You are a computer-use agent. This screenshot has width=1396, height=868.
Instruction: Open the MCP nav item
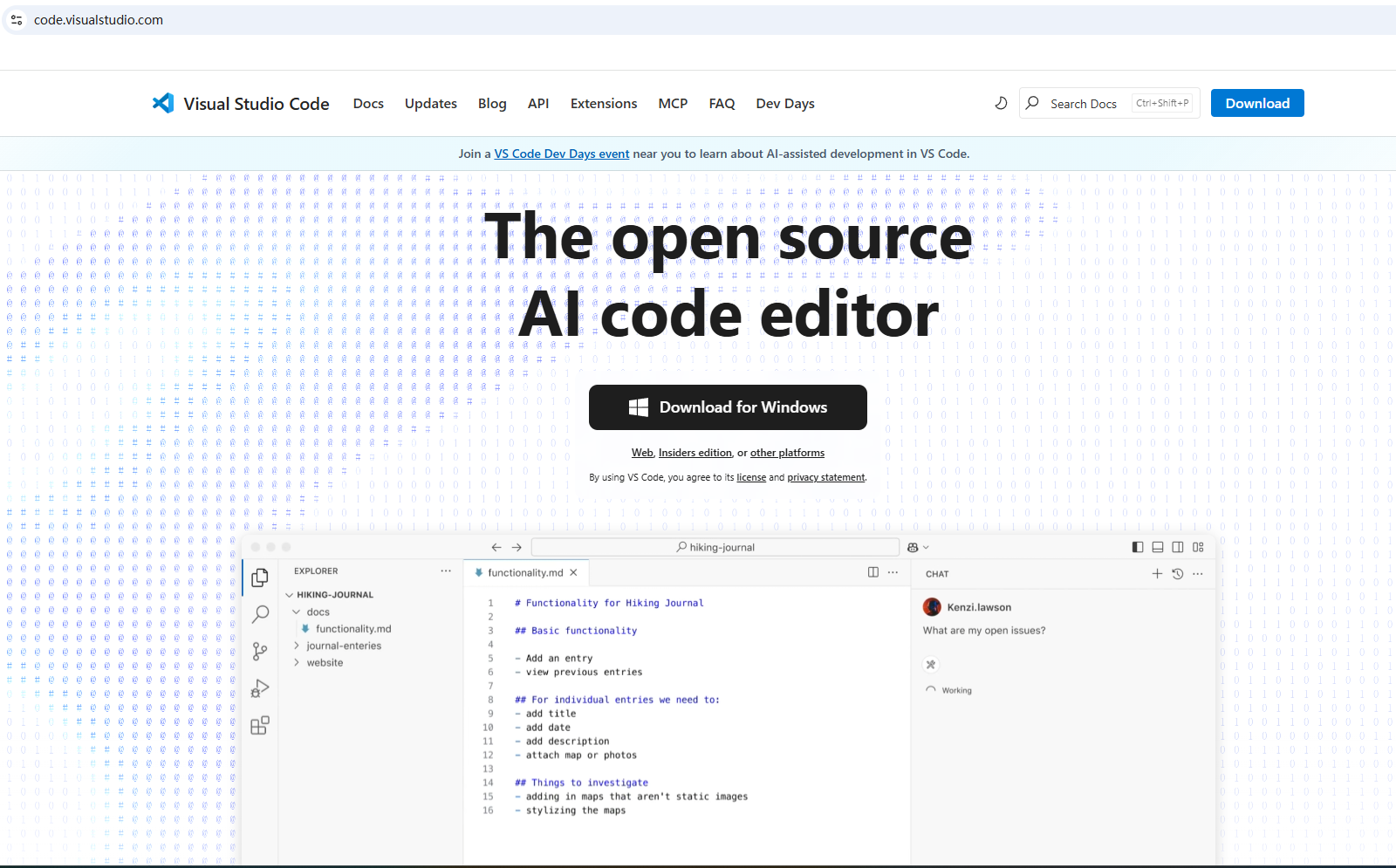click(673, 103)
